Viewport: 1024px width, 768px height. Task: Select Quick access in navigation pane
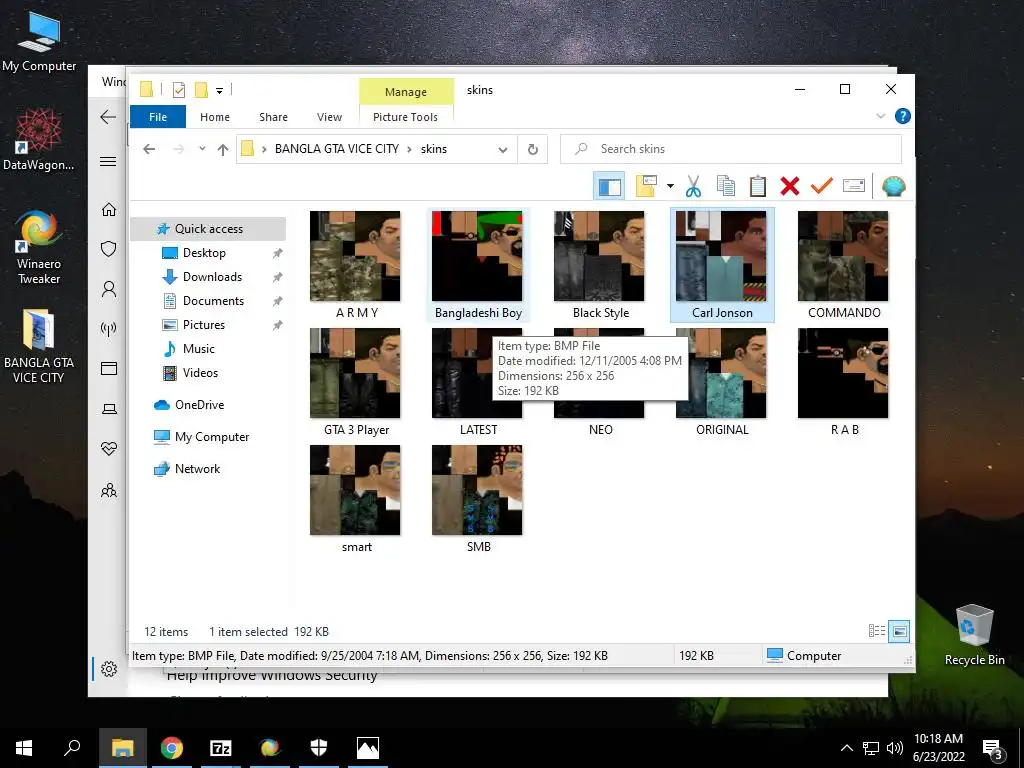coord(208,229)
